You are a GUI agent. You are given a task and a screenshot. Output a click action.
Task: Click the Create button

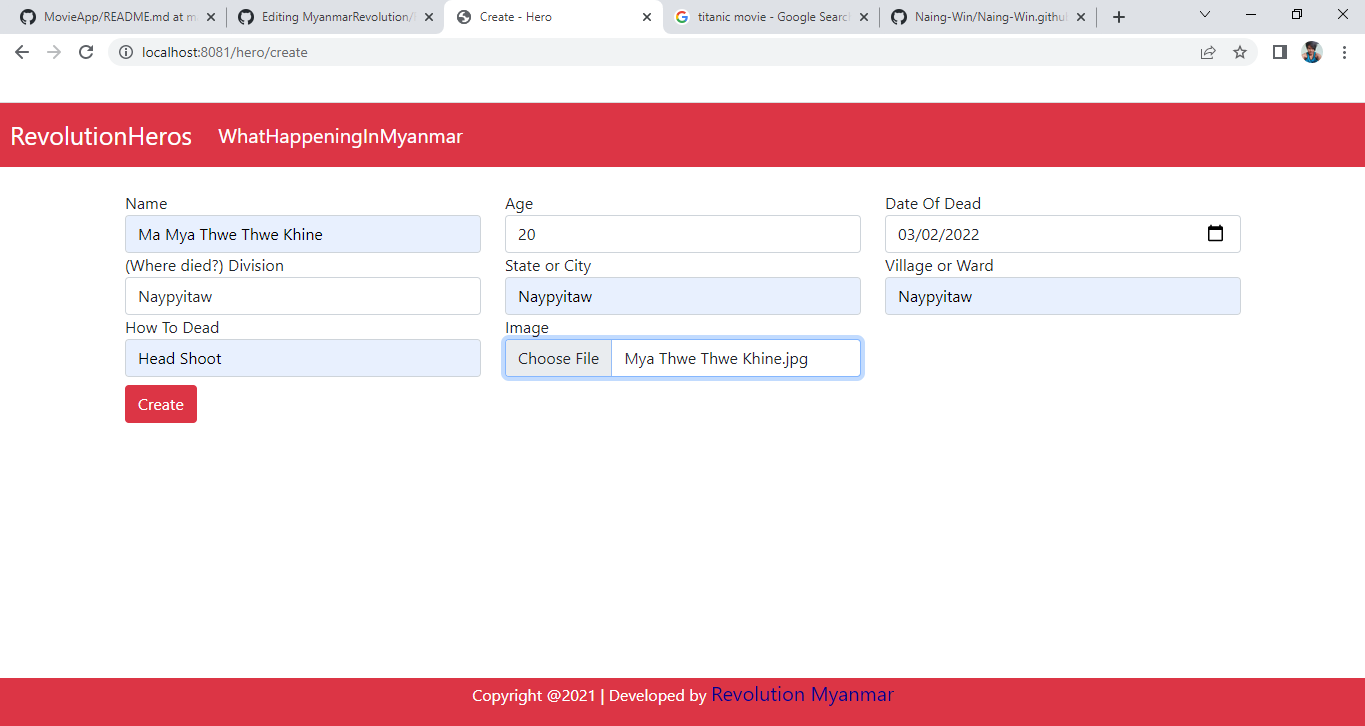coord(160,404)
